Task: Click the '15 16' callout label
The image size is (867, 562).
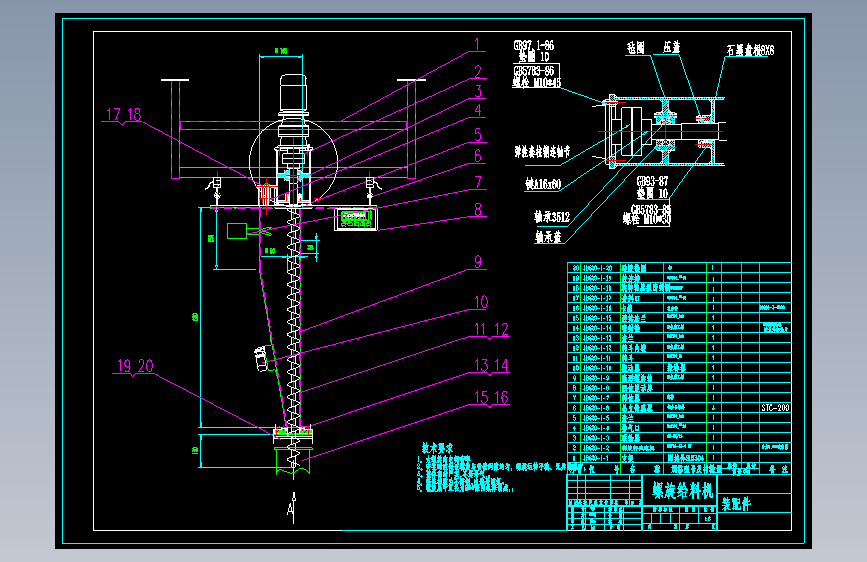Action: 491,398
